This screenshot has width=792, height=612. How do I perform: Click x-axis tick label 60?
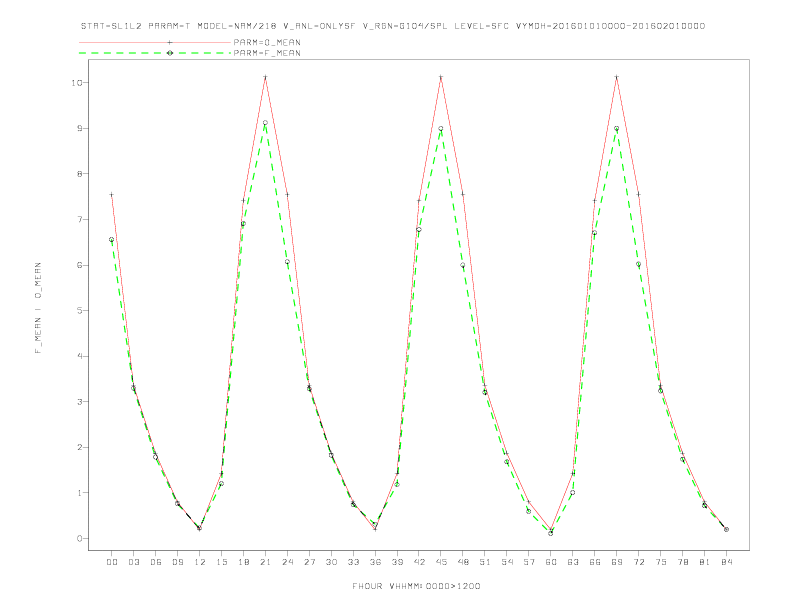551,562
